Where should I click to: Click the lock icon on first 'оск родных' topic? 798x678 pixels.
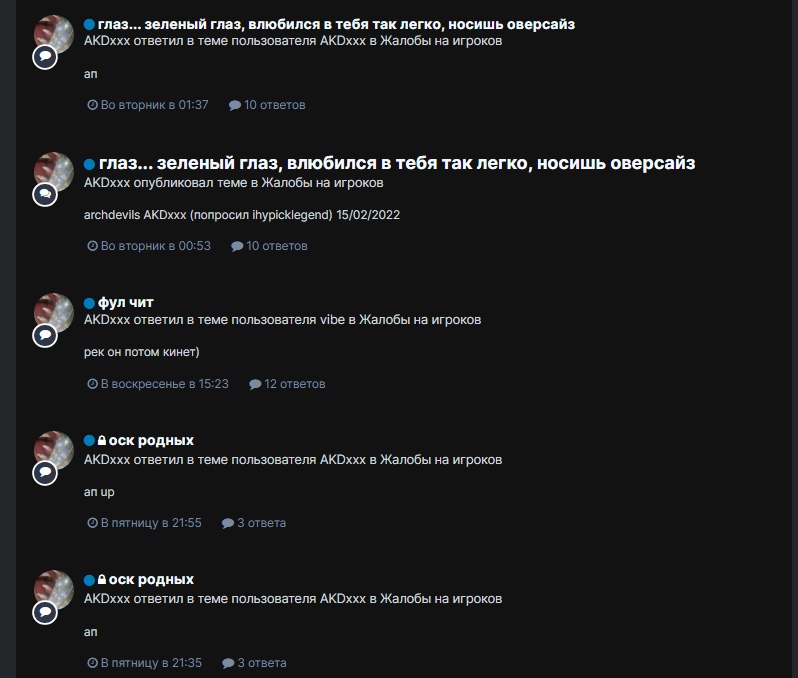point(102,440)
